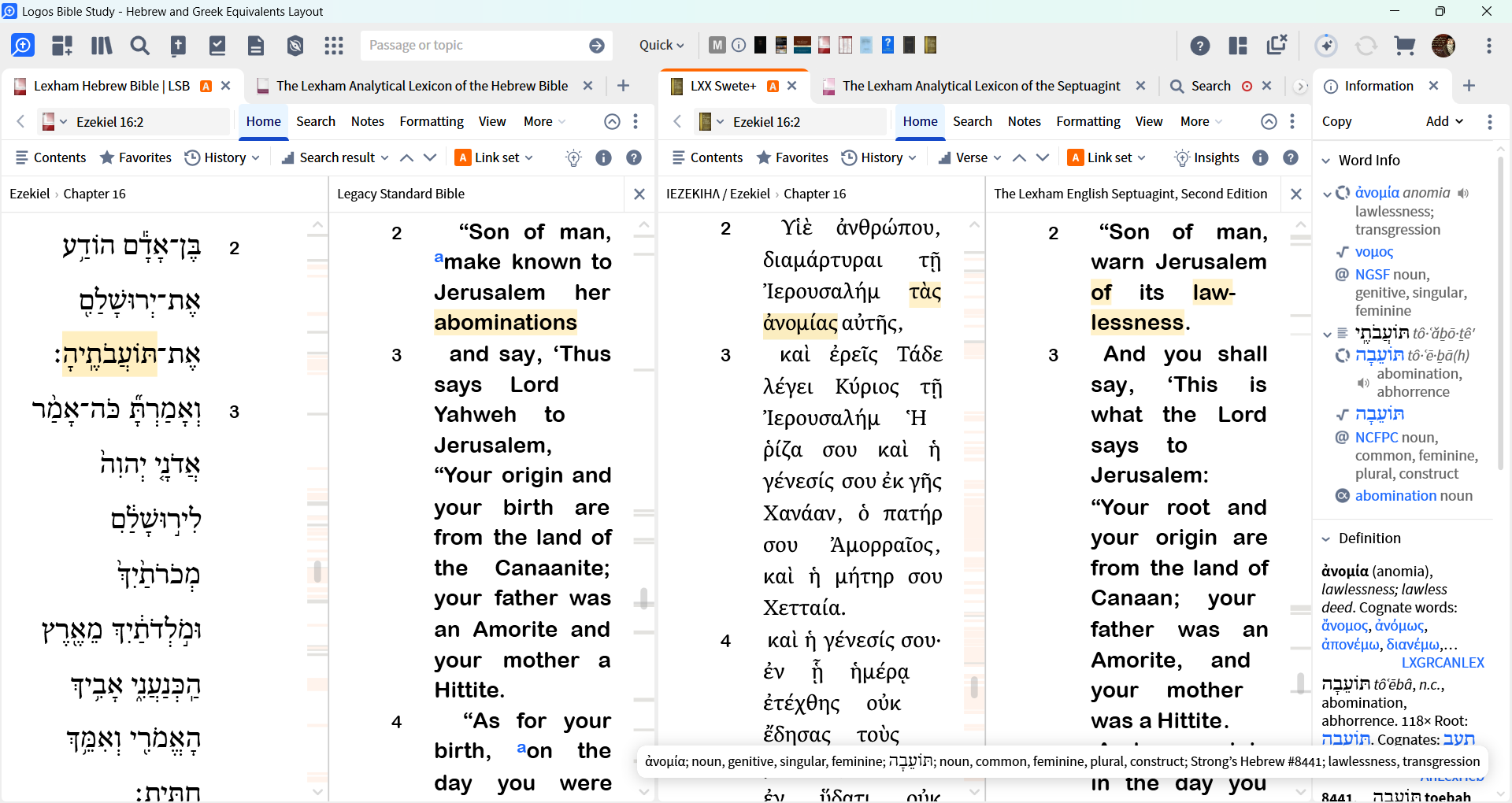
Task: Toggle the circled up-arrow in LXX Swete panel
Action: tap(1269, 121)
